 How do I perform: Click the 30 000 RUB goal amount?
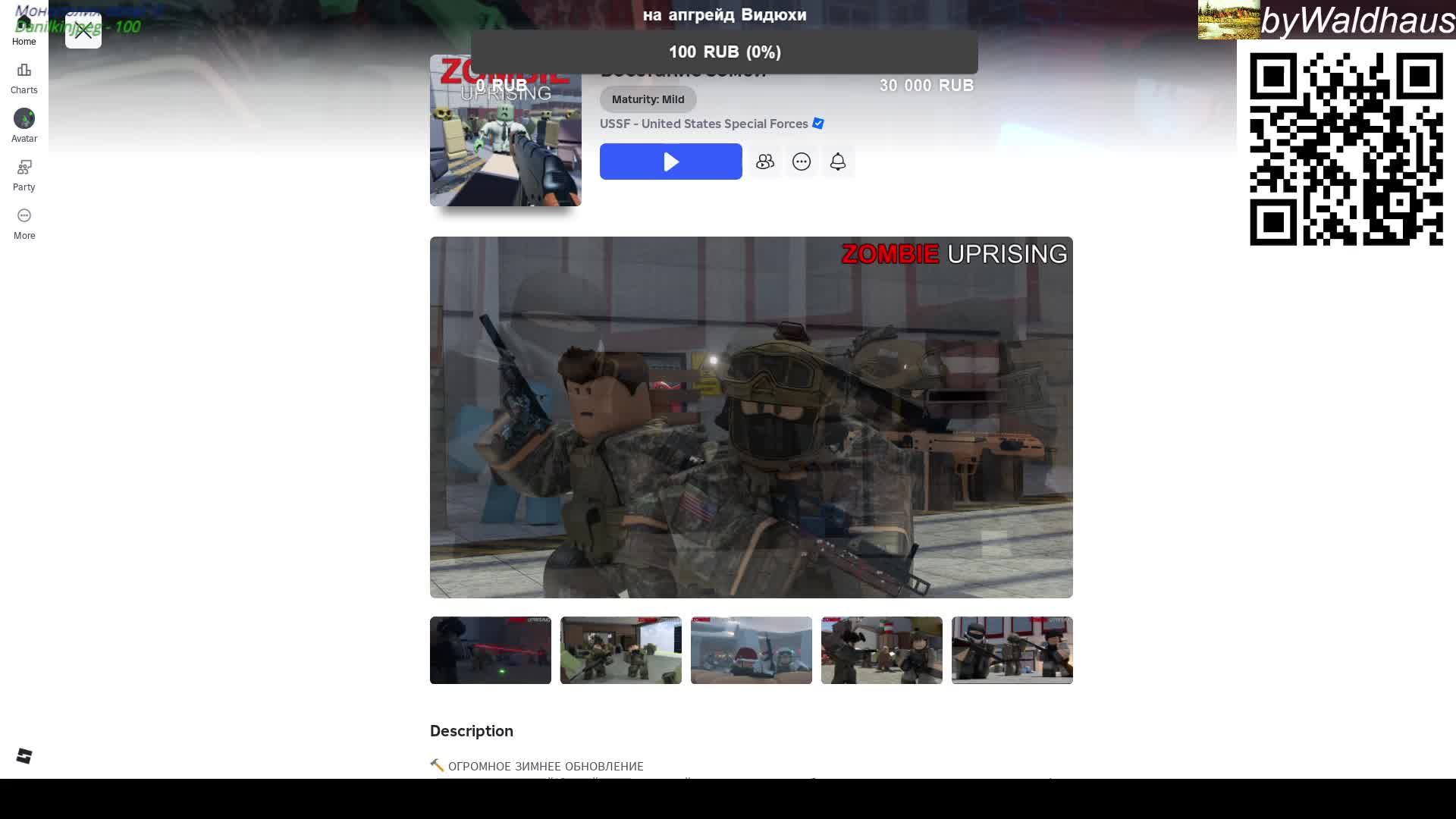(927, 86)
